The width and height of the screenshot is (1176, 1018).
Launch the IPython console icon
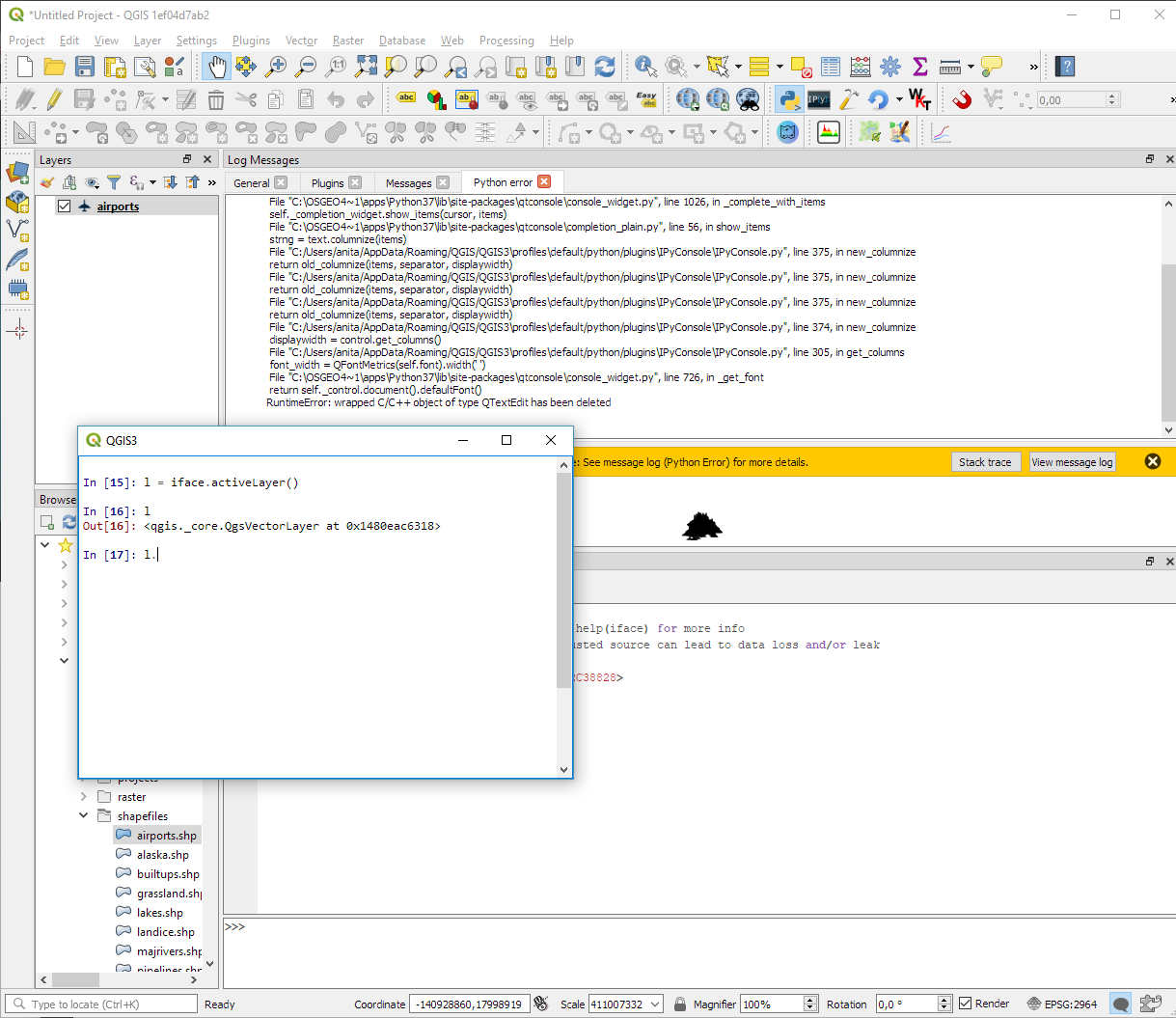[818, 99]
